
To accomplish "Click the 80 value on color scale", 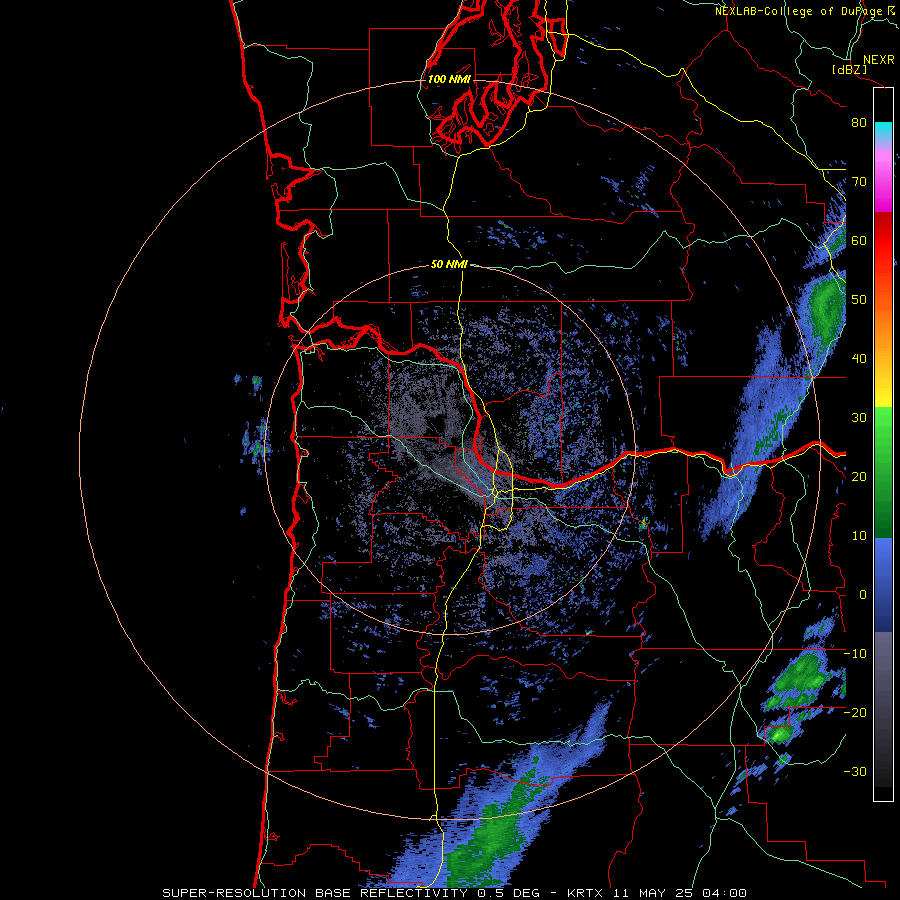I will [859, 122].
